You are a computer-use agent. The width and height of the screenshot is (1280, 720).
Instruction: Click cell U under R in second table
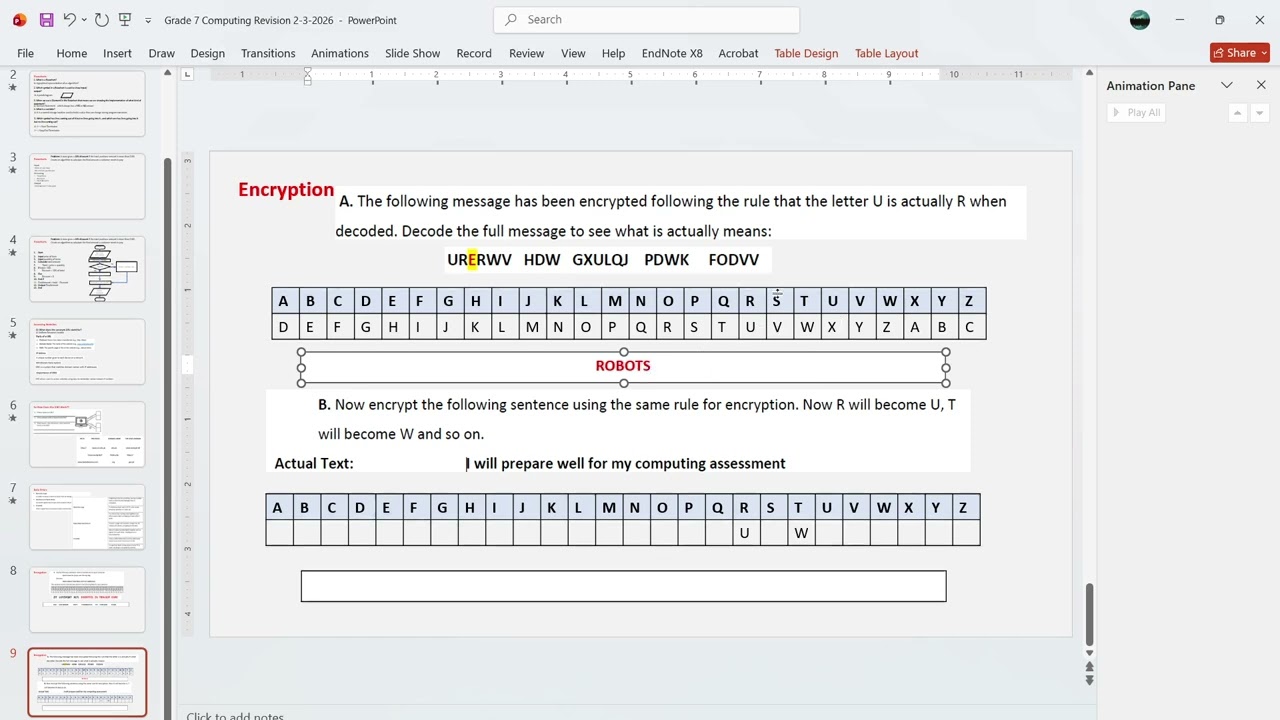pyautogui.click(x=744, y=533)
